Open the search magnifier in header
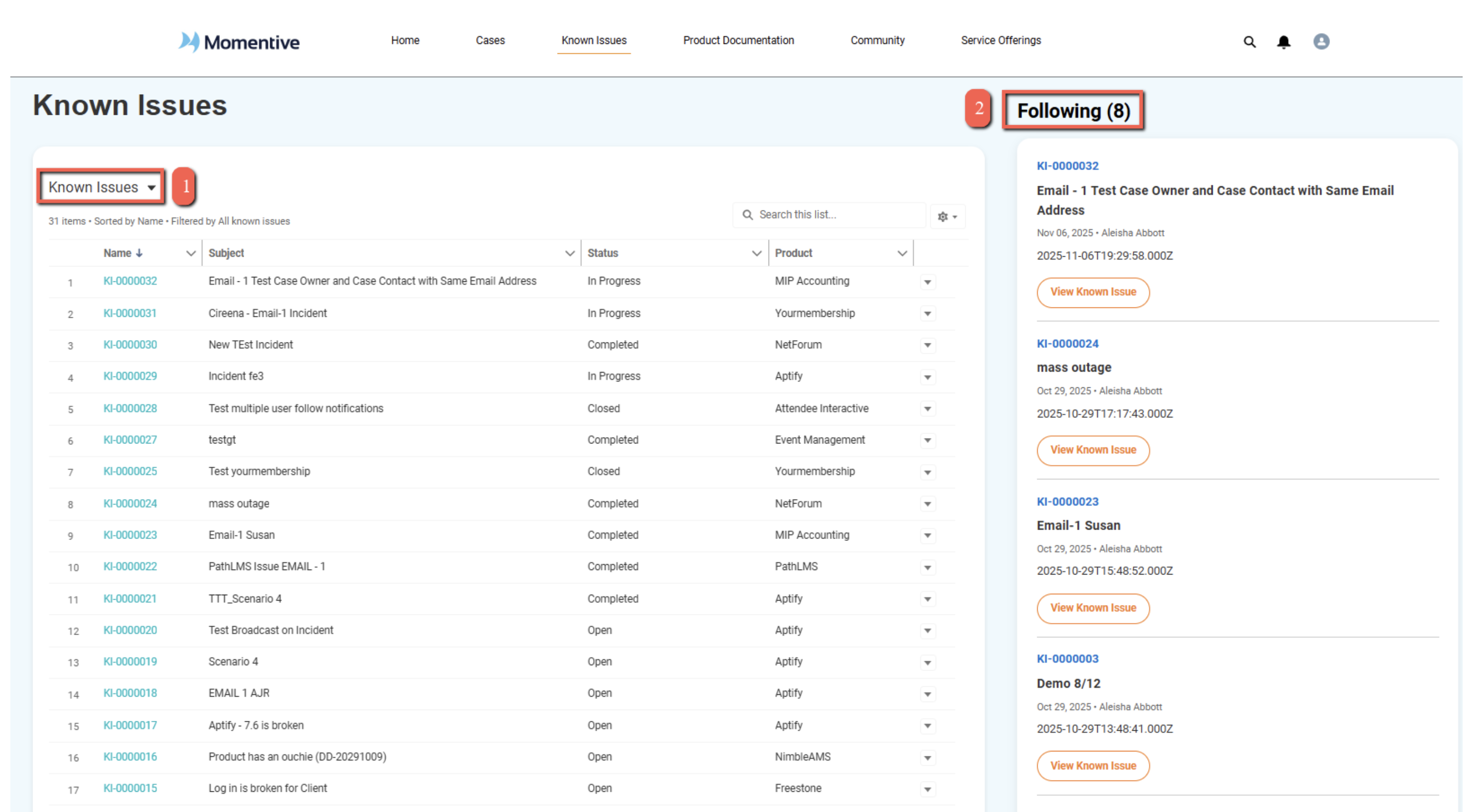This screenshot has height=812, width=1473. (x=1249, y=42)
